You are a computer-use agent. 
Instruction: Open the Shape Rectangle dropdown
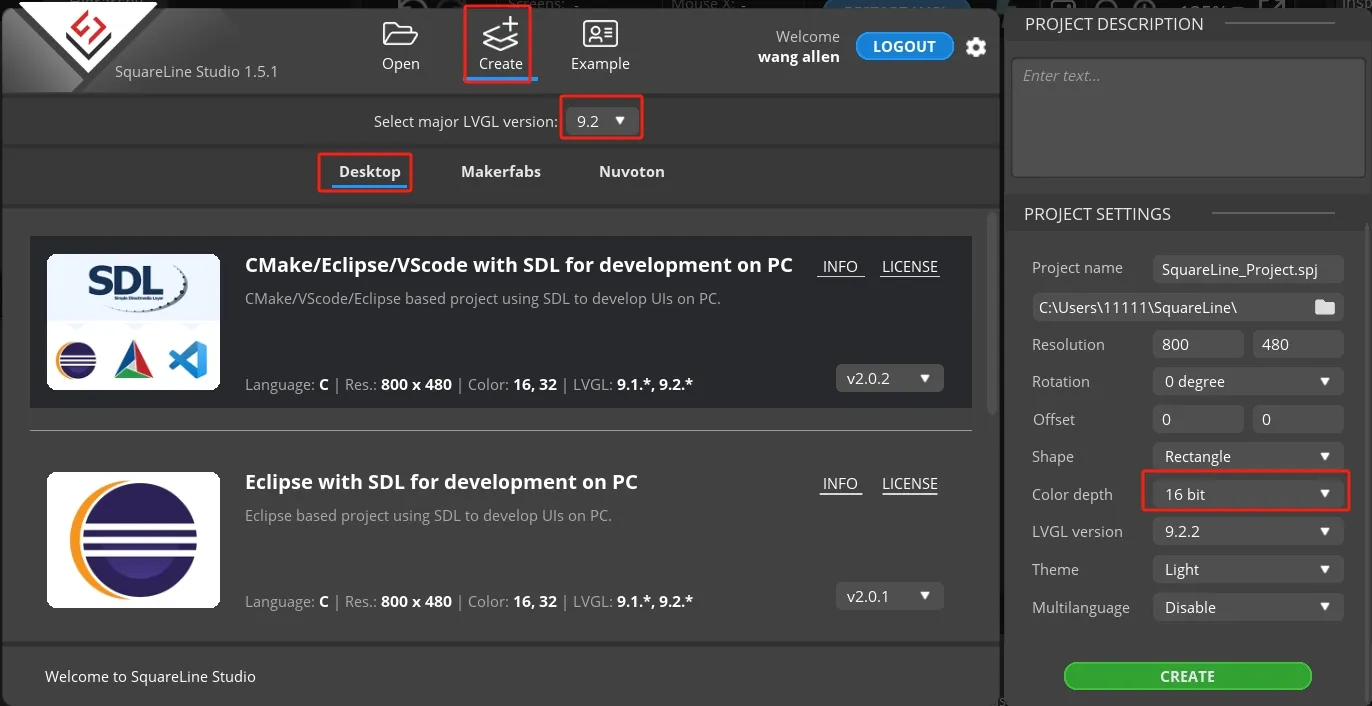pos(1247,457)
